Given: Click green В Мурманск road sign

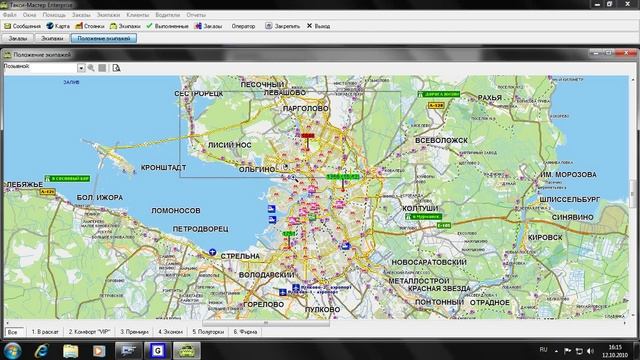Looking at the screenshot, I should point(424,217).
